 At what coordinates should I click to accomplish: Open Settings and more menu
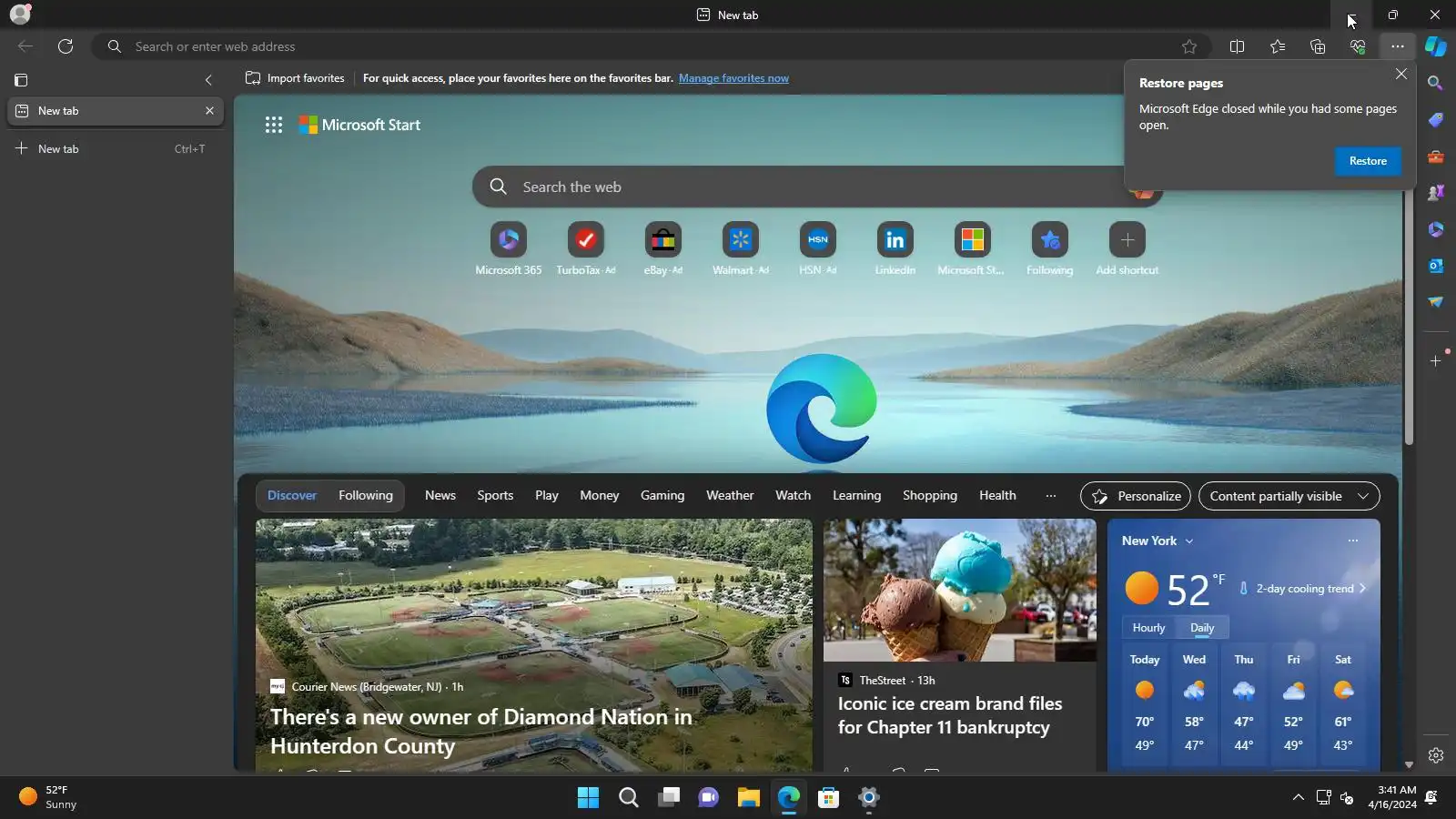click(x=1398, y=46)
